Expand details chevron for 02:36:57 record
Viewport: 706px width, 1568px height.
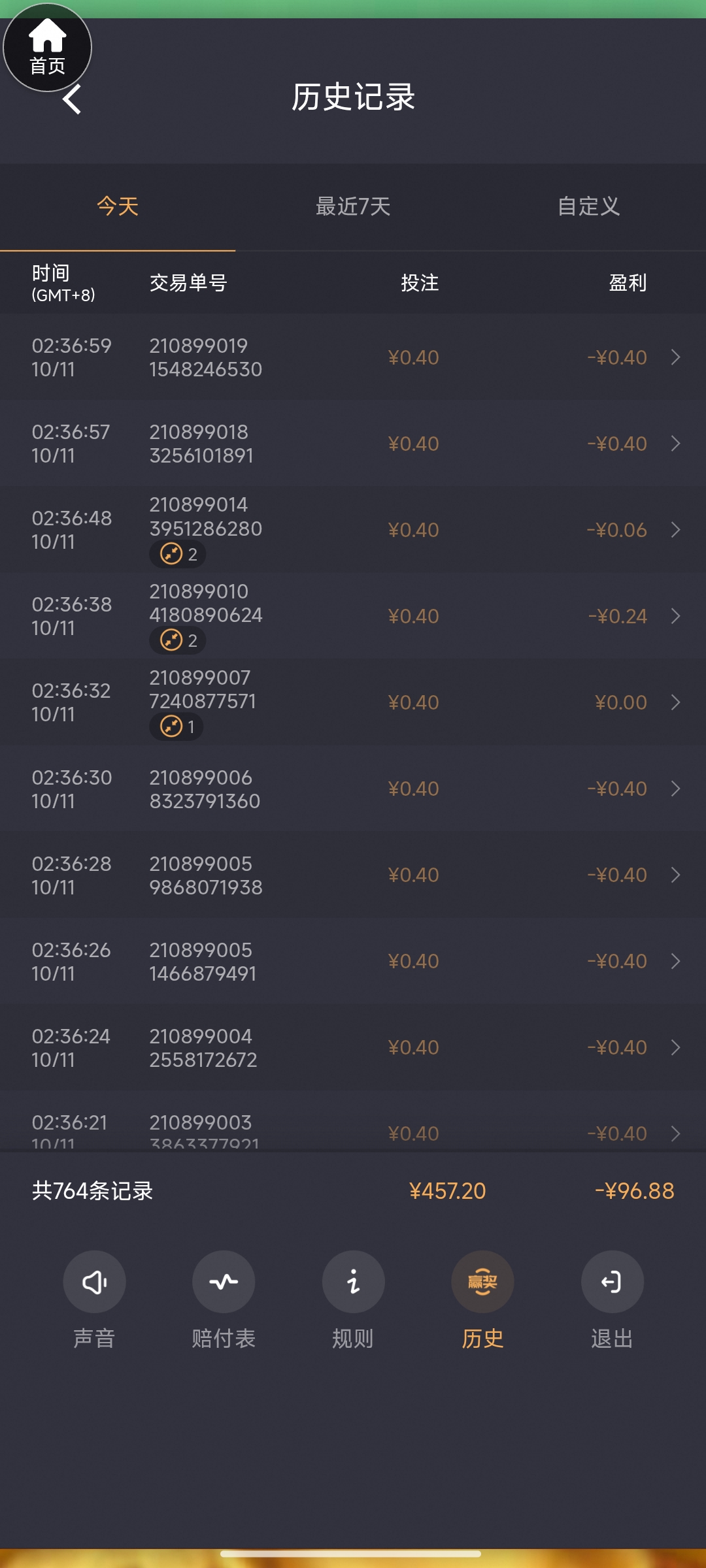click(676, 444)
